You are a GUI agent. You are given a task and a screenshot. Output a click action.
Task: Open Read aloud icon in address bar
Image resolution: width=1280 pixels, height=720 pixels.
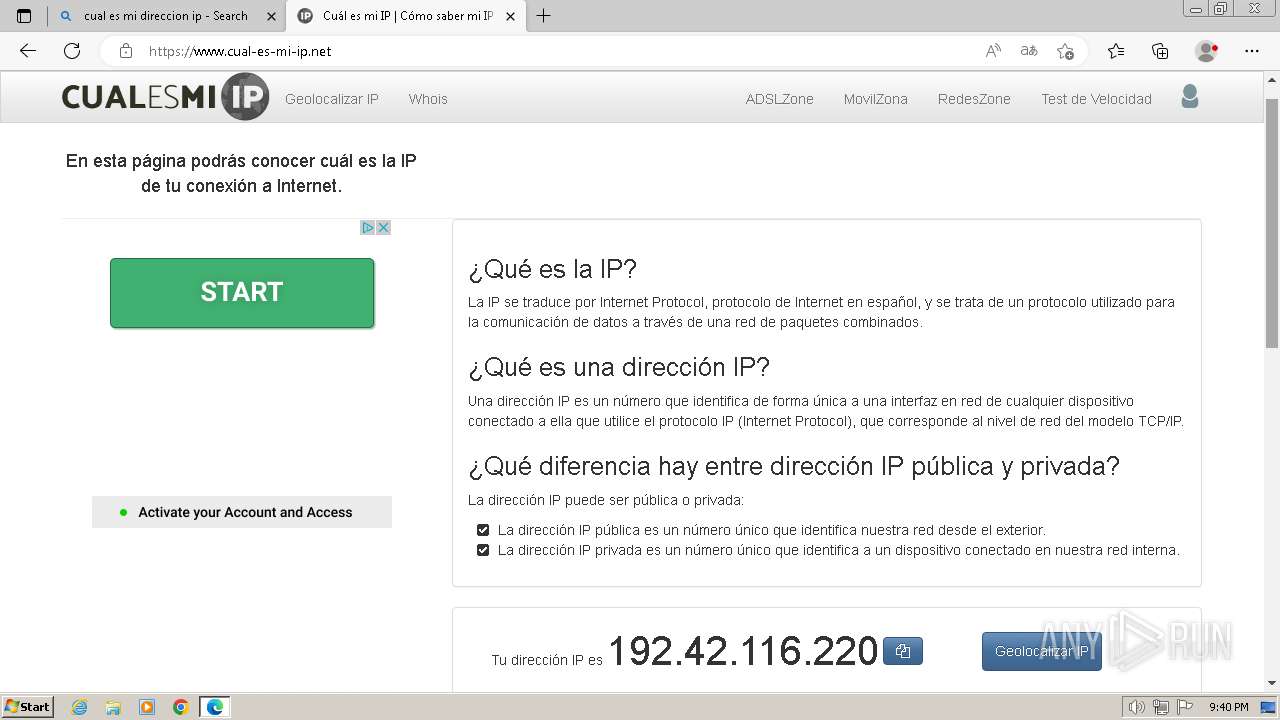click(x=993, y=51)
